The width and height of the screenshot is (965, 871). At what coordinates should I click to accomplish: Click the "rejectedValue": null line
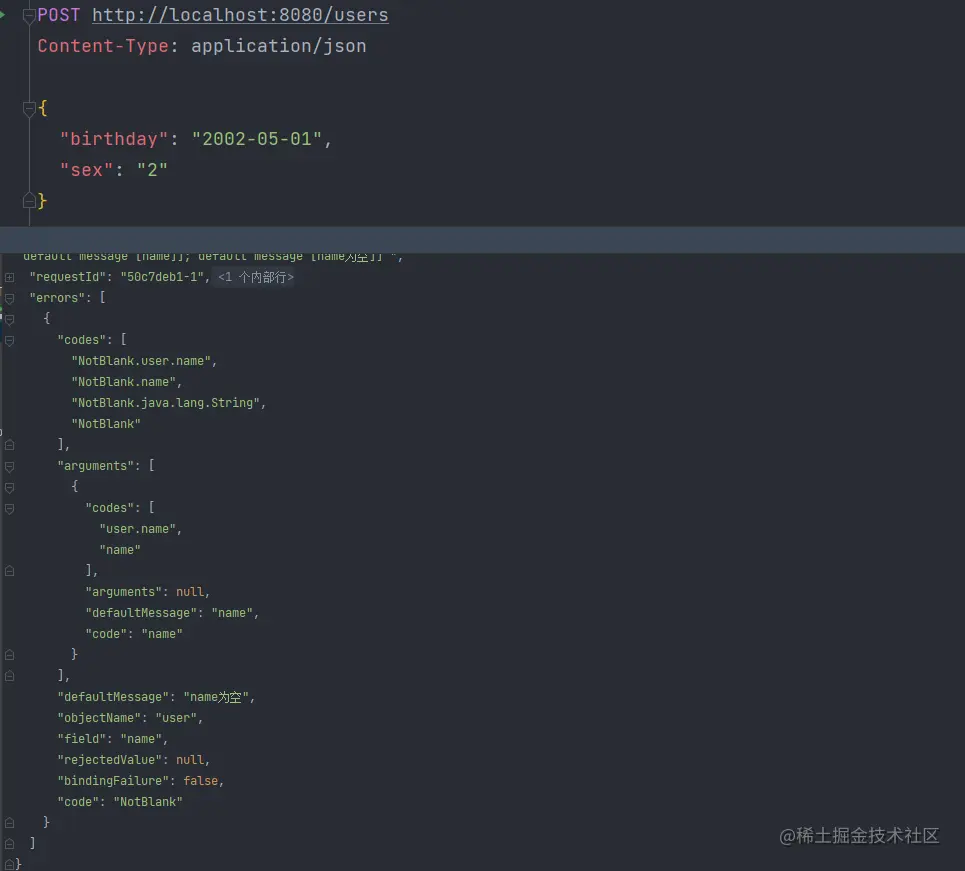click(134, 760)
